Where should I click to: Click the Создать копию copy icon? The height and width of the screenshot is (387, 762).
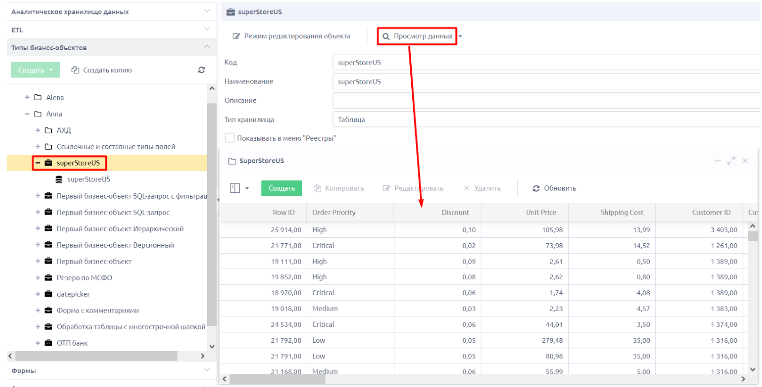click(x=75, y=70)
